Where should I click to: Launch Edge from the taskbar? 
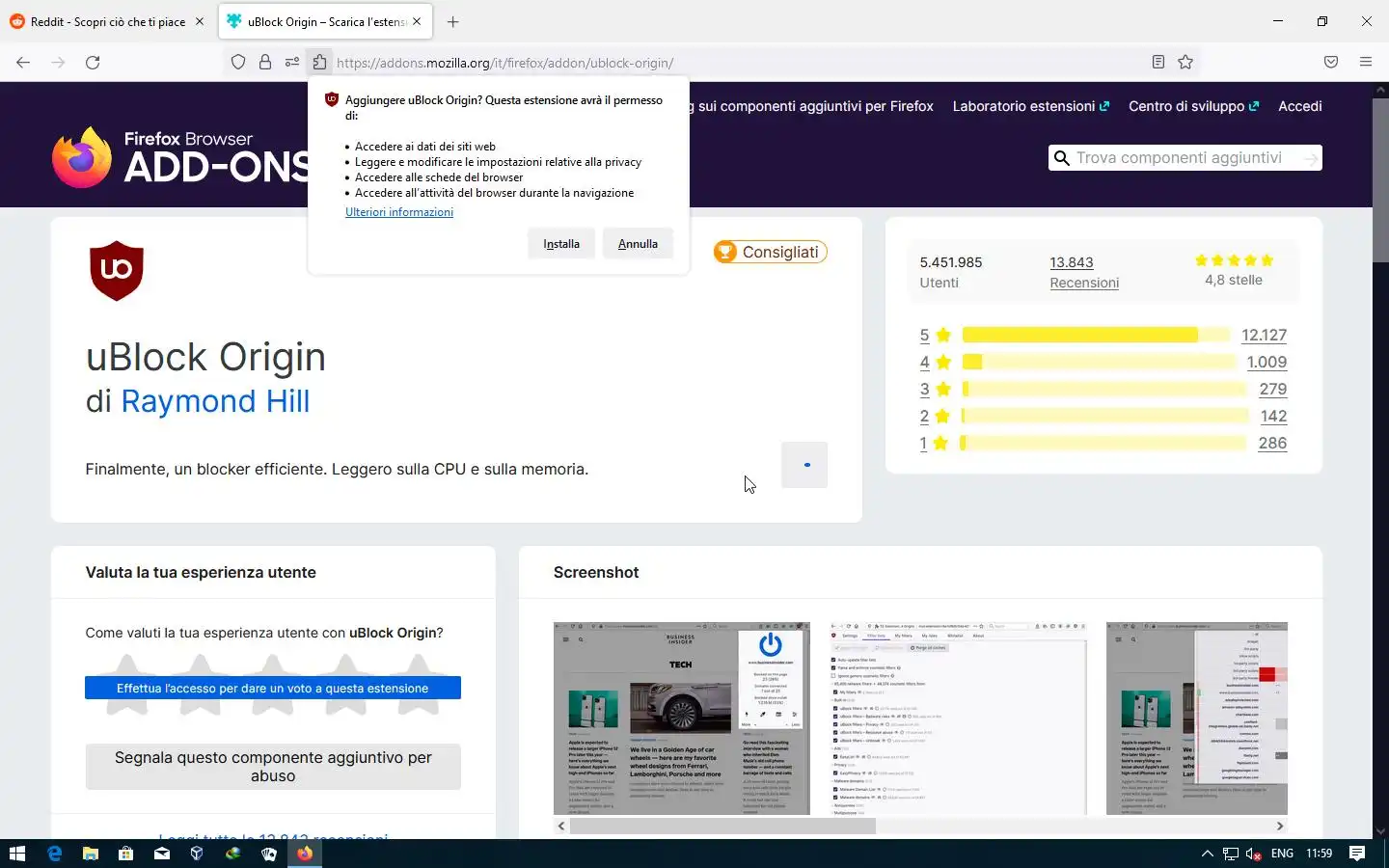coord(54,854)
